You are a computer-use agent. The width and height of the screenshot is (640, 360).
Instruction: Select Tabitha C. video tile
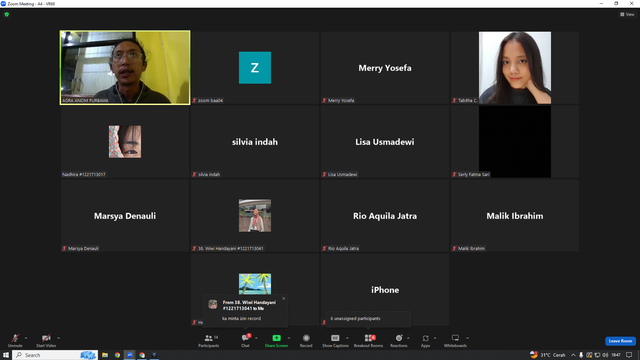click(515, 68)
